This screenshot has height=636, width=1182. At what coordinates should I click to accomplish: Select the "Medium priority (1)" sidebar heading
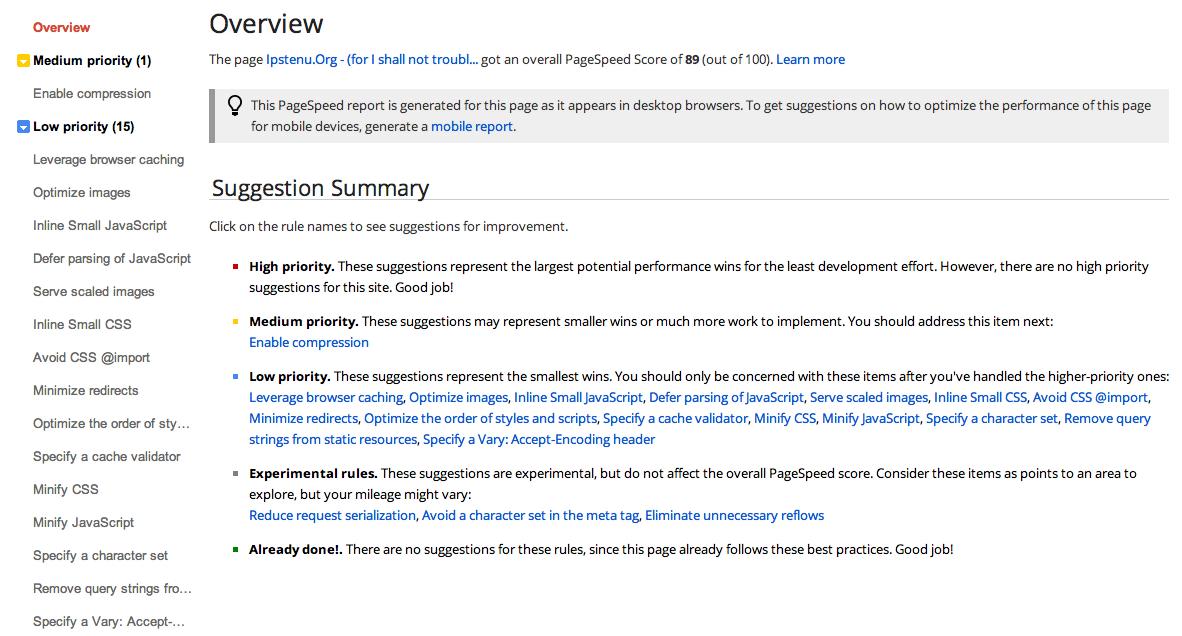(92, 61)
